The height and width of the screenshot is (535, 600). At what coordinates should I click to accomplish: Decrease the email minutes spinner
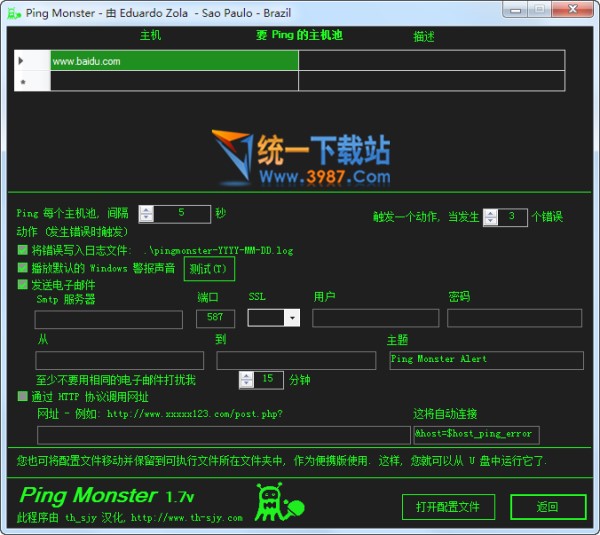point(246,384)
